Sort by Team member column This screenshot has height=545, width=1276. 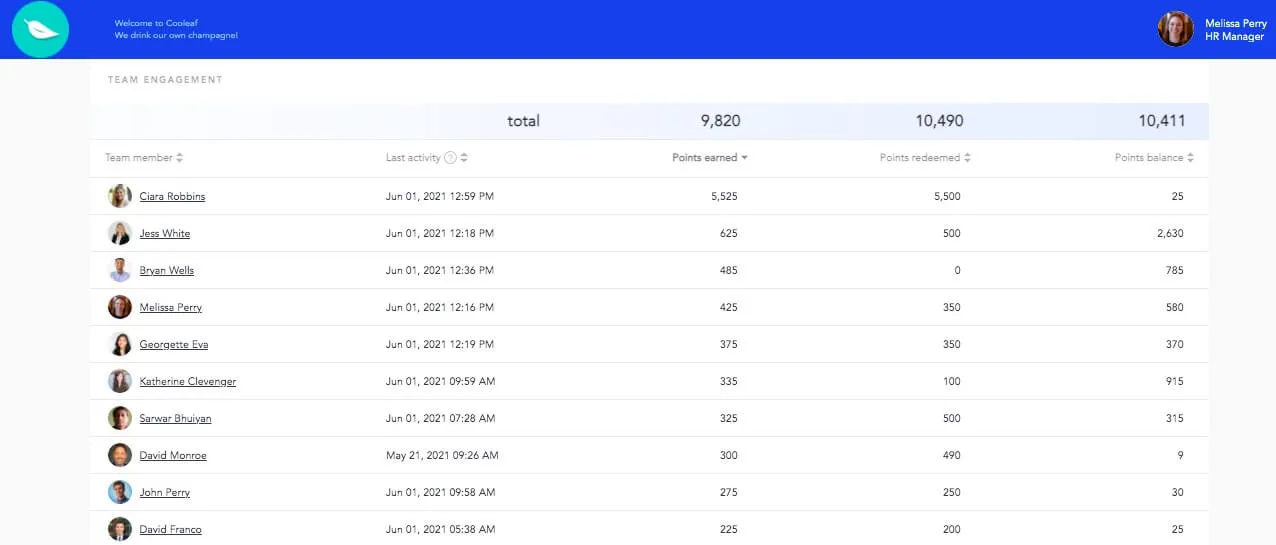[x=144, y=158]
